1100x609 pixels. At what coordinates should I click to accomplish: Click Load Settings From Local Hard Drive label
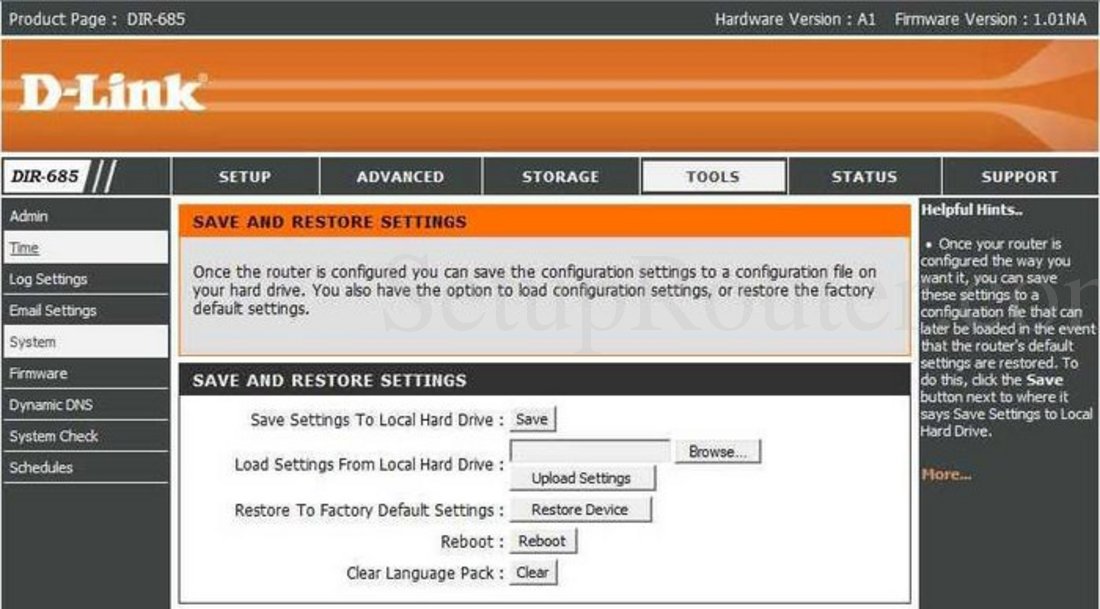[369, 464]
